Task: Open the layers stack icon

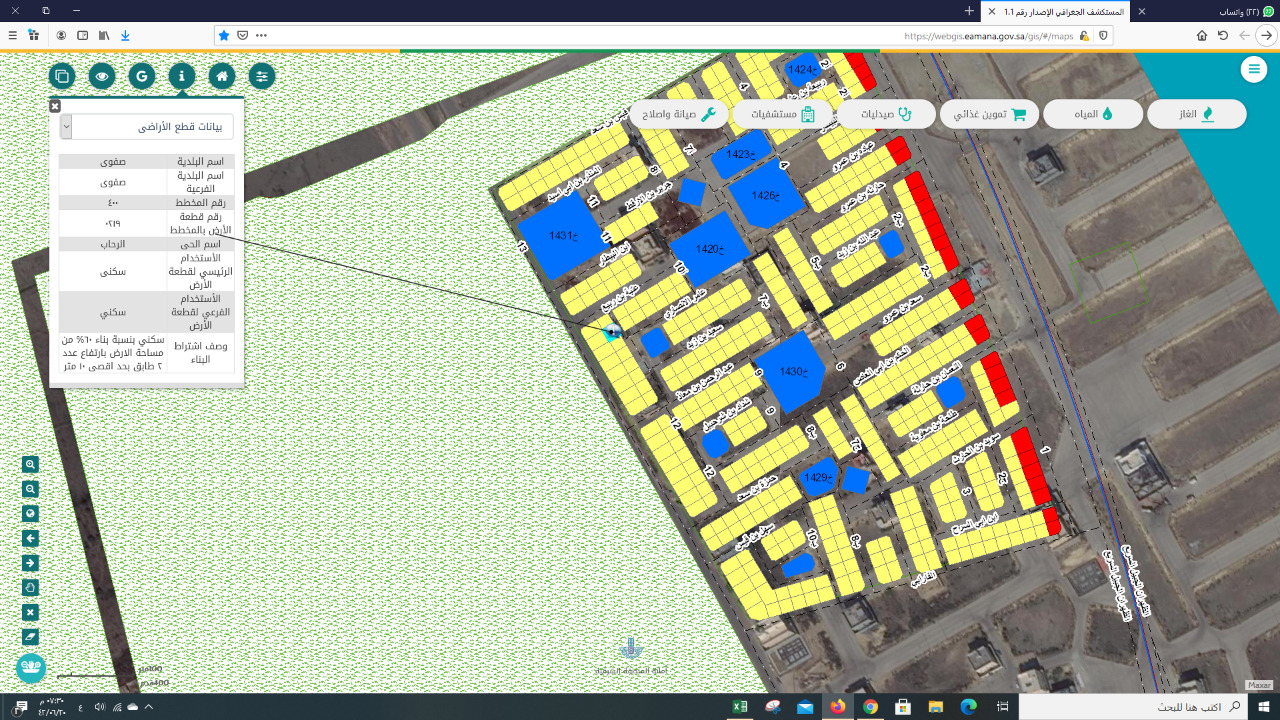Action: (61, 76)
